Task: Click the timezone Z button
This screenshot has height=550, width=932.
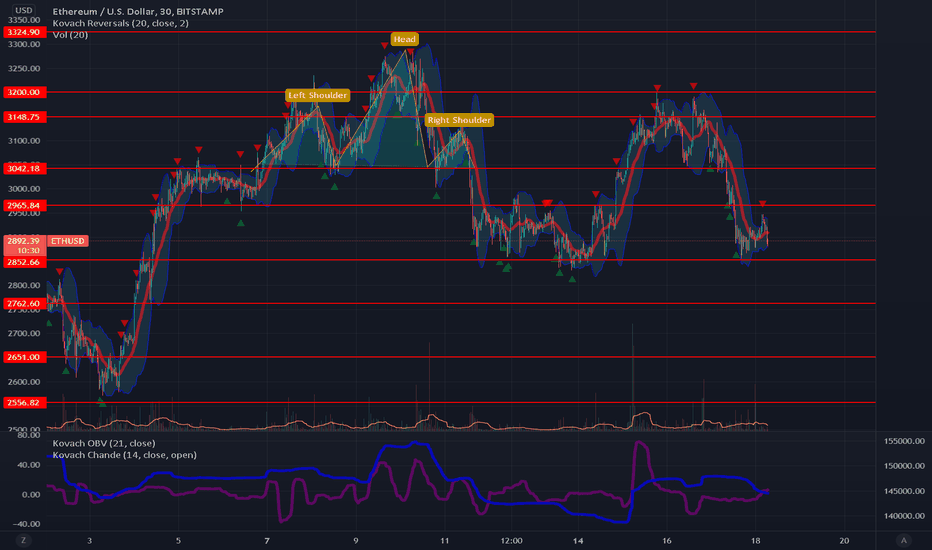Action: point(24,540)
